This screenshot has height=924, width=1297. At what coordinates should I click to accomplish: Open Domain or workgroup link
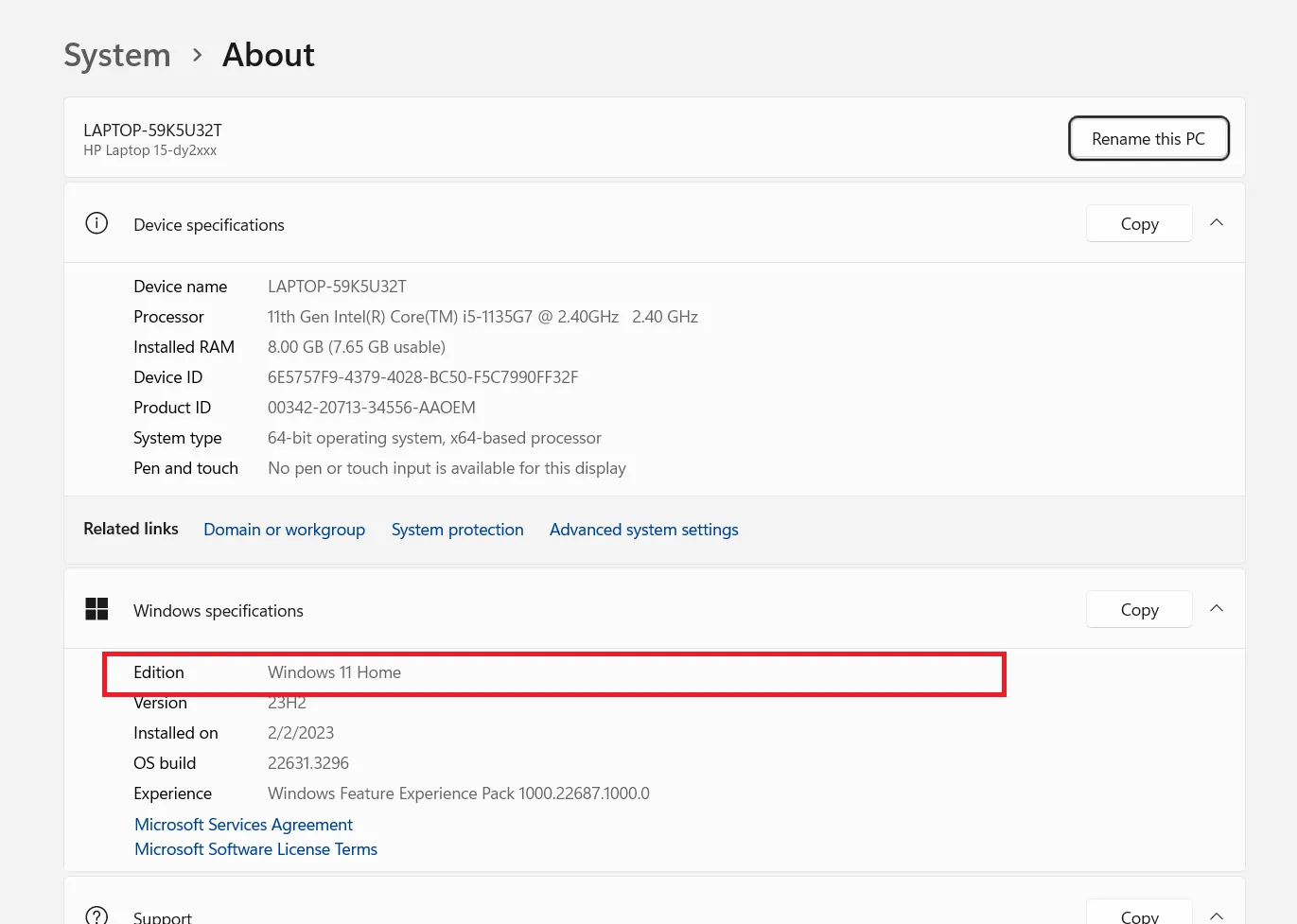(284, 530)
